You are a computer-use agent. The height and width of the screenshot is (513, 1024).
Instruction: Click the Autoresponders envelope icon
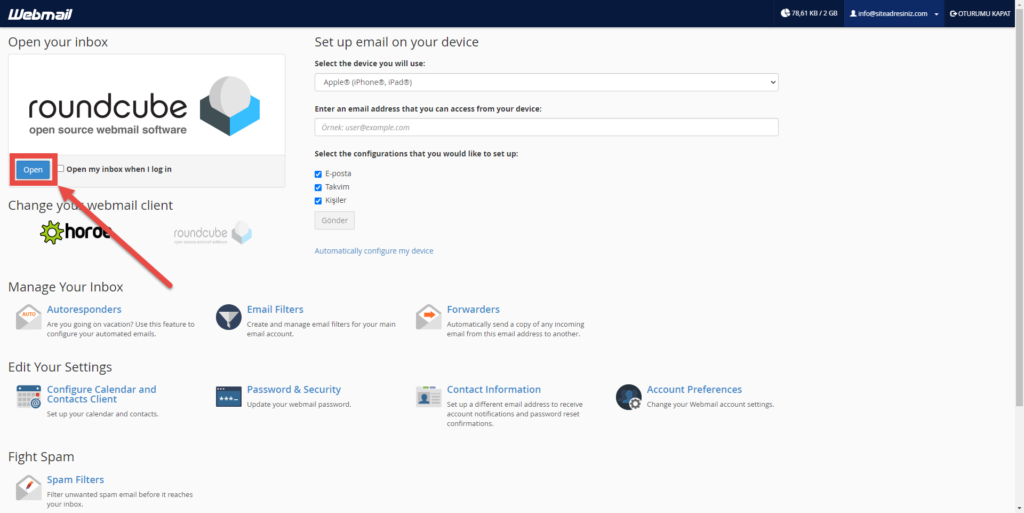coord(29,317)
